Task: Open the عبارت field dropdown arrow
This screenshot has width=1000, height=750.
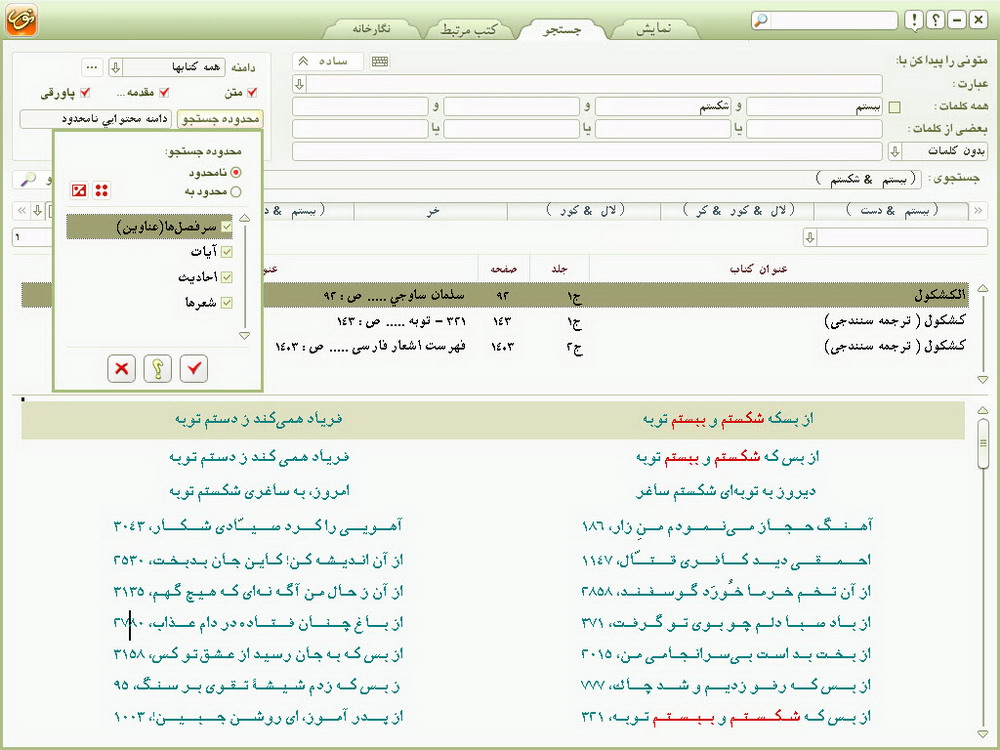Action: coord(300,84)
